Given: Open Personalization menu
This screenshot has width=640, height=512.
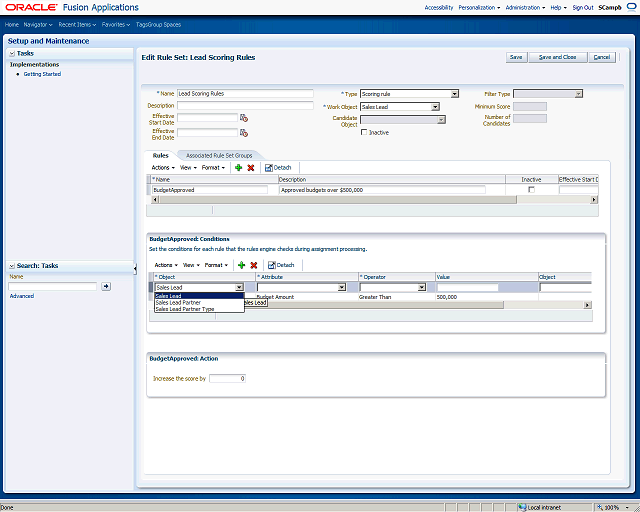Looking at the screenshot, I should [x=479, y=7].
